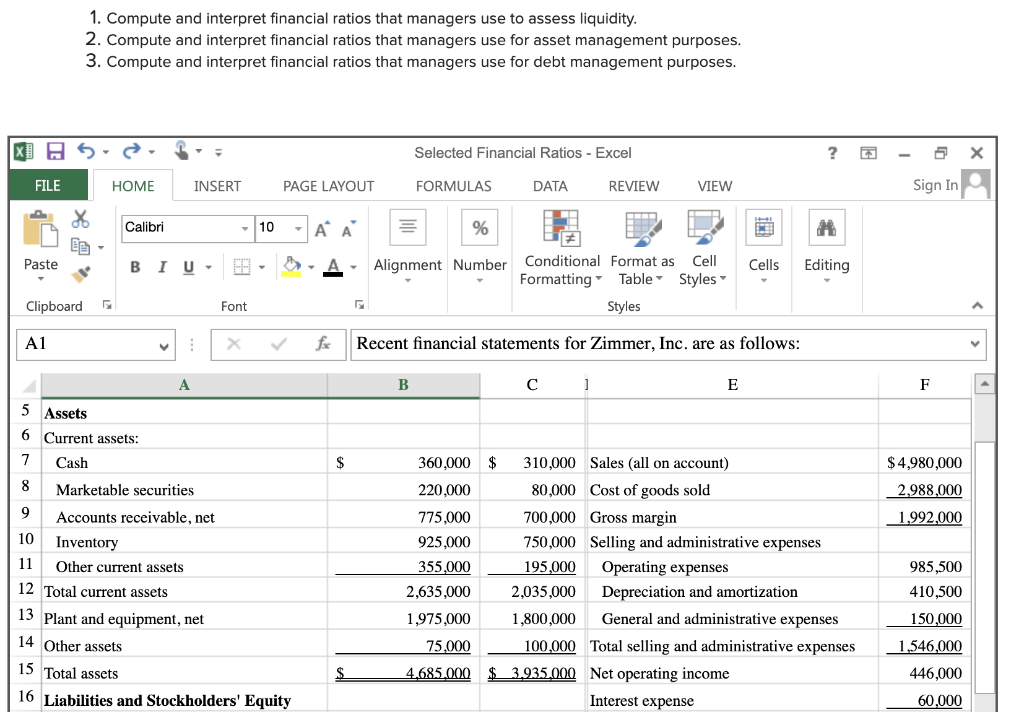Undo the last action

click(86, 152)
